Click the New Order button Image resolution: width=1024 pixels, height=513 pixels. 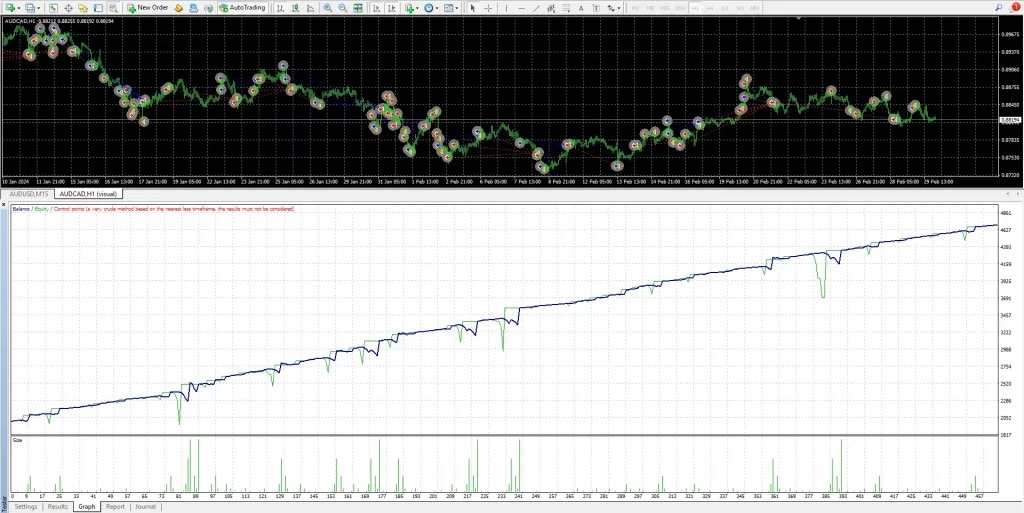[x=146, y=7]
